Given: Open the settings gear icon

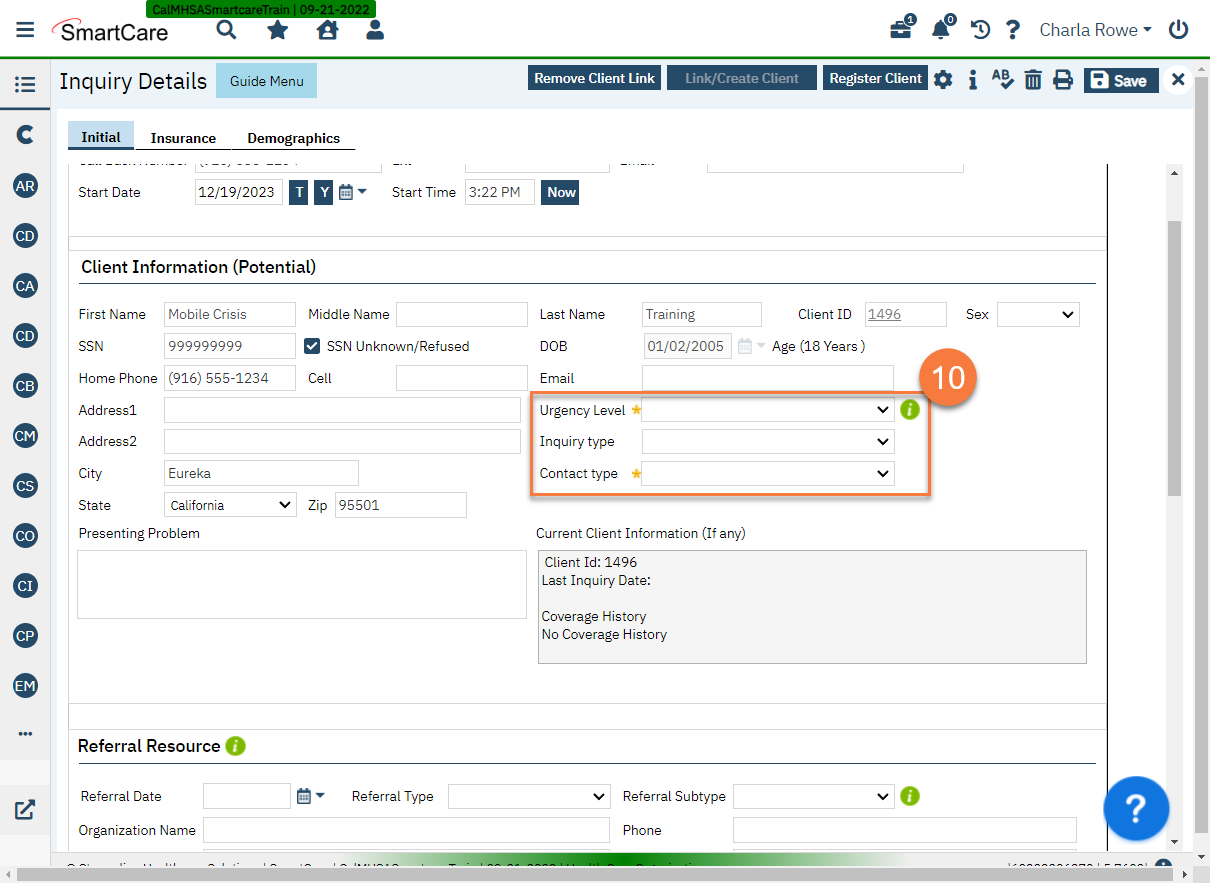Looking at the screenshot, I should (x=943, y=80).
